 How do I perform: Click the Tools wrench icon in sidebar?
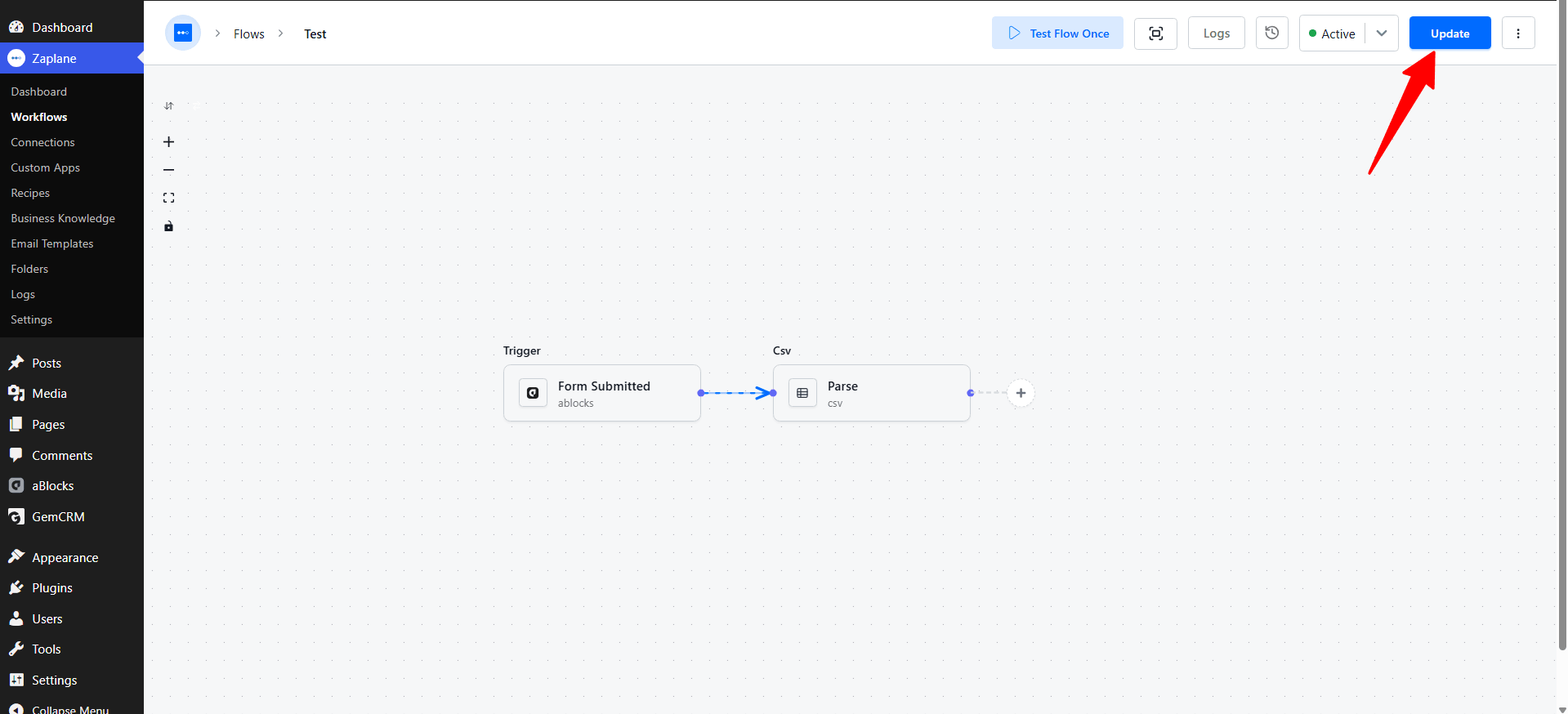(16, 649)
